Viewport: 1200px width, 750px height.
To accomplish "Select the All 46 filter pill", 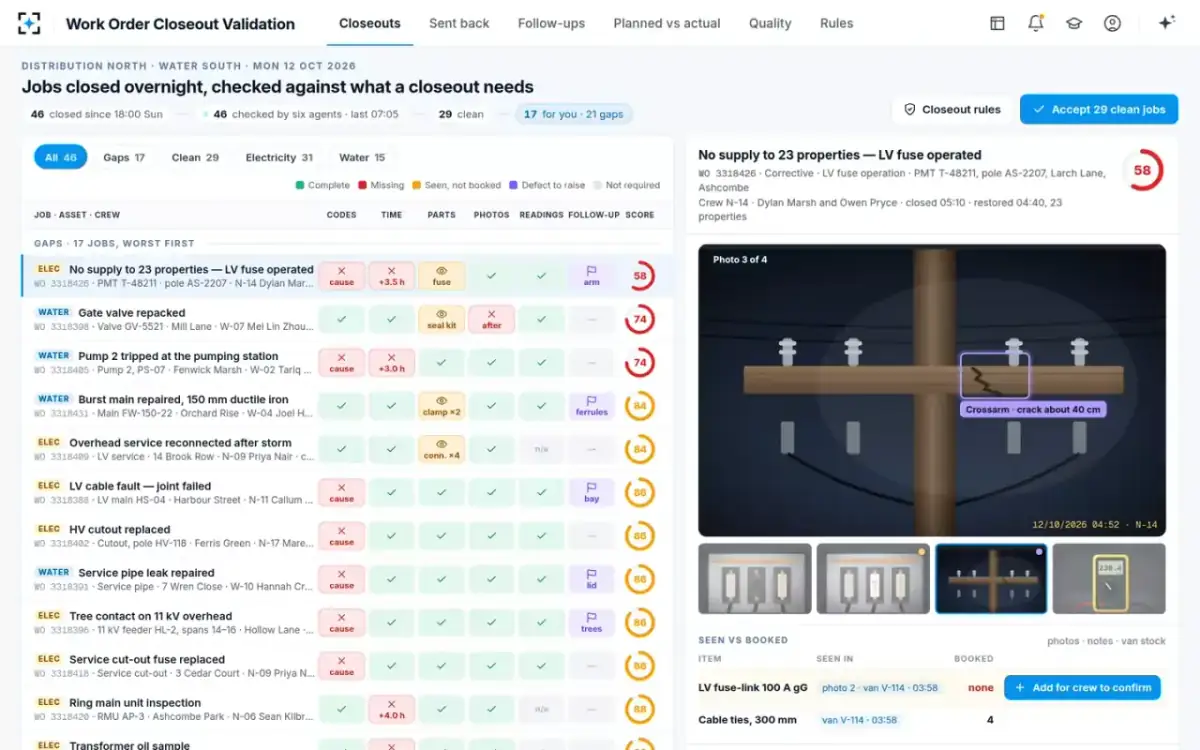I will pyautogui.click(x=61, y=157).
